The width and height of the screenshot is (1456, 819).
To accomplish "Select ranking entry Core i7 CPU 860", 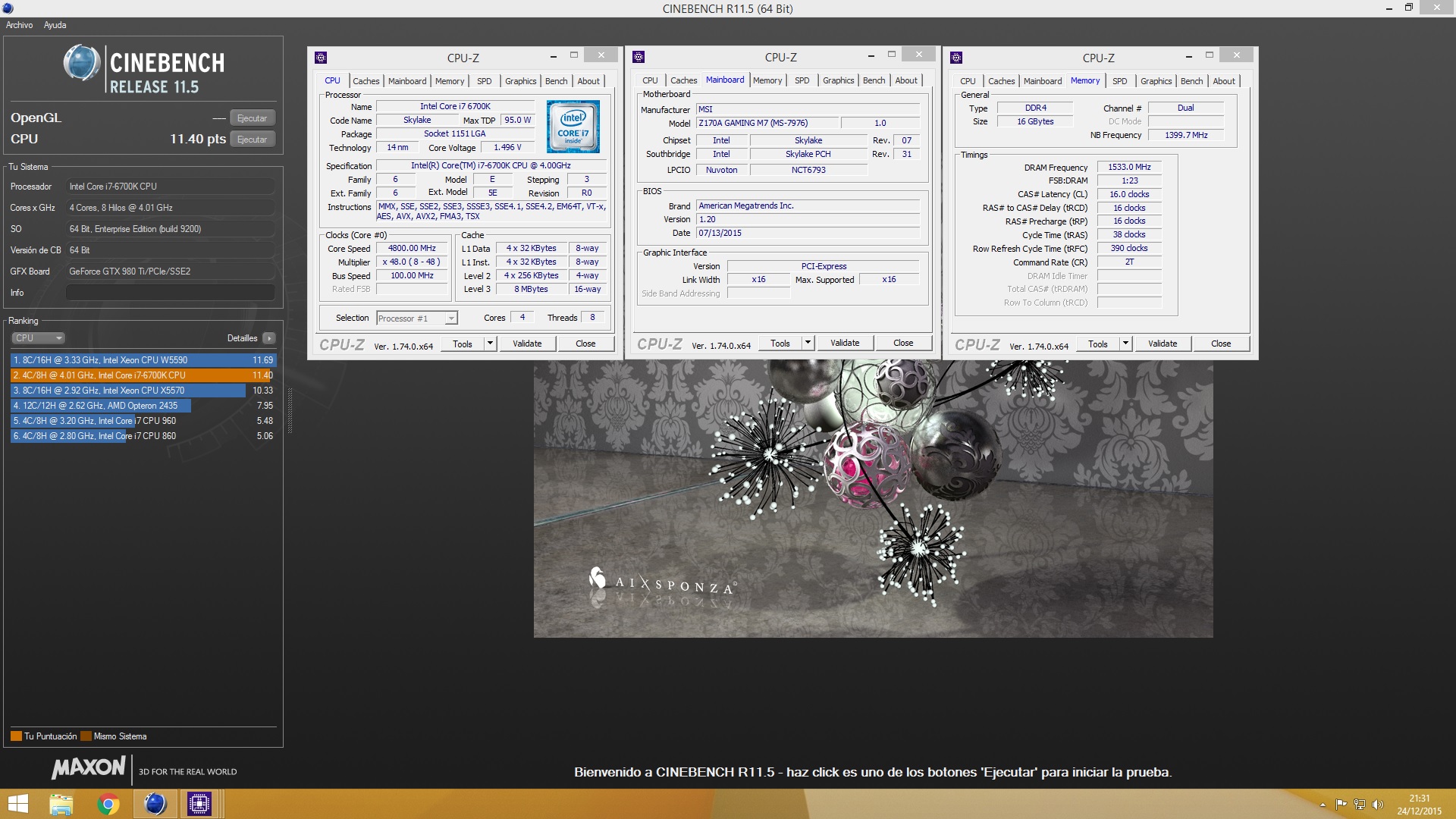I will tap(143, 436).
